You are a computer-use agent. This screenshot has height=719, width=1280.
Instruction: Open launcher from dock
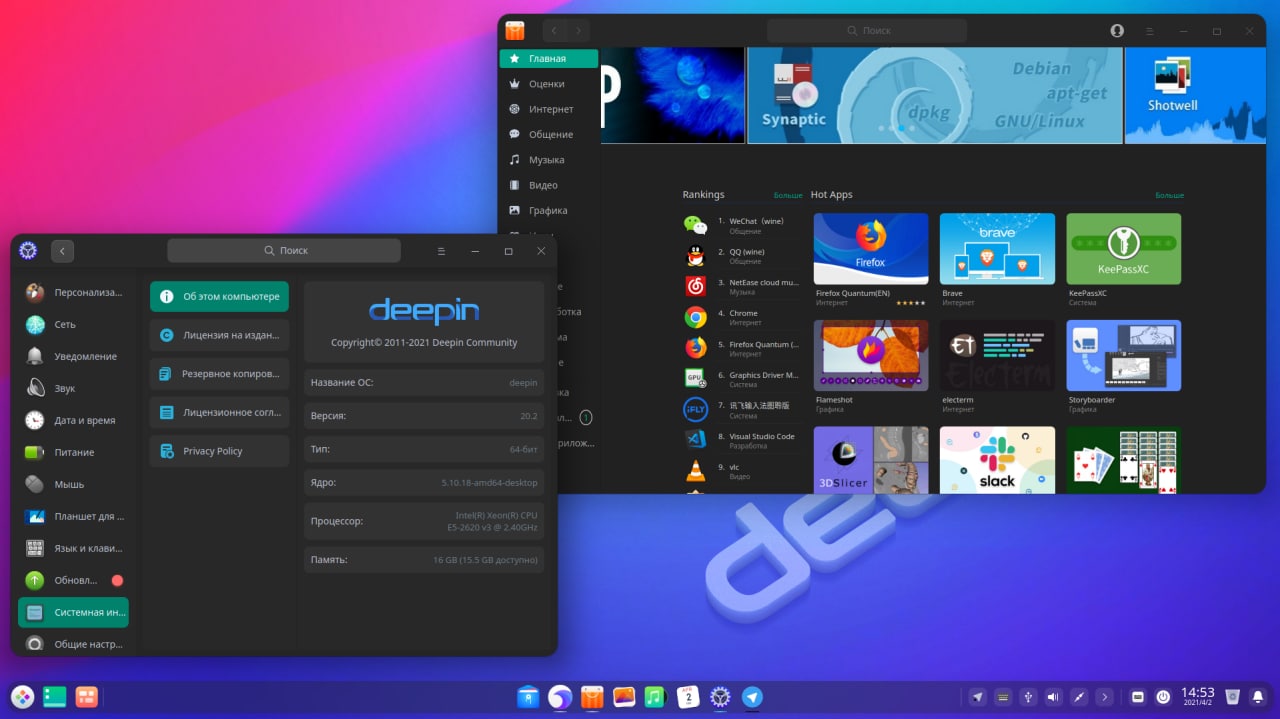click(22, 697)
